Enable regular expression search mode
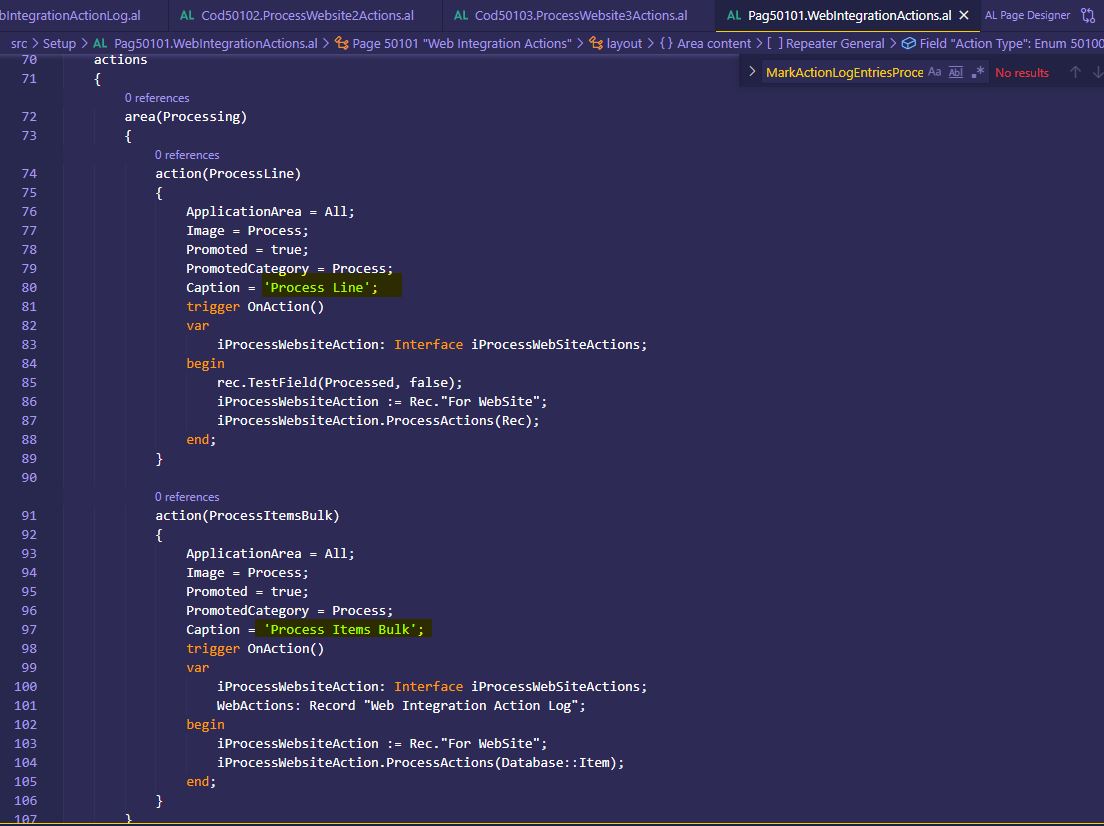The height and width of the screenshot is (826, 1104). pos(977,71)
